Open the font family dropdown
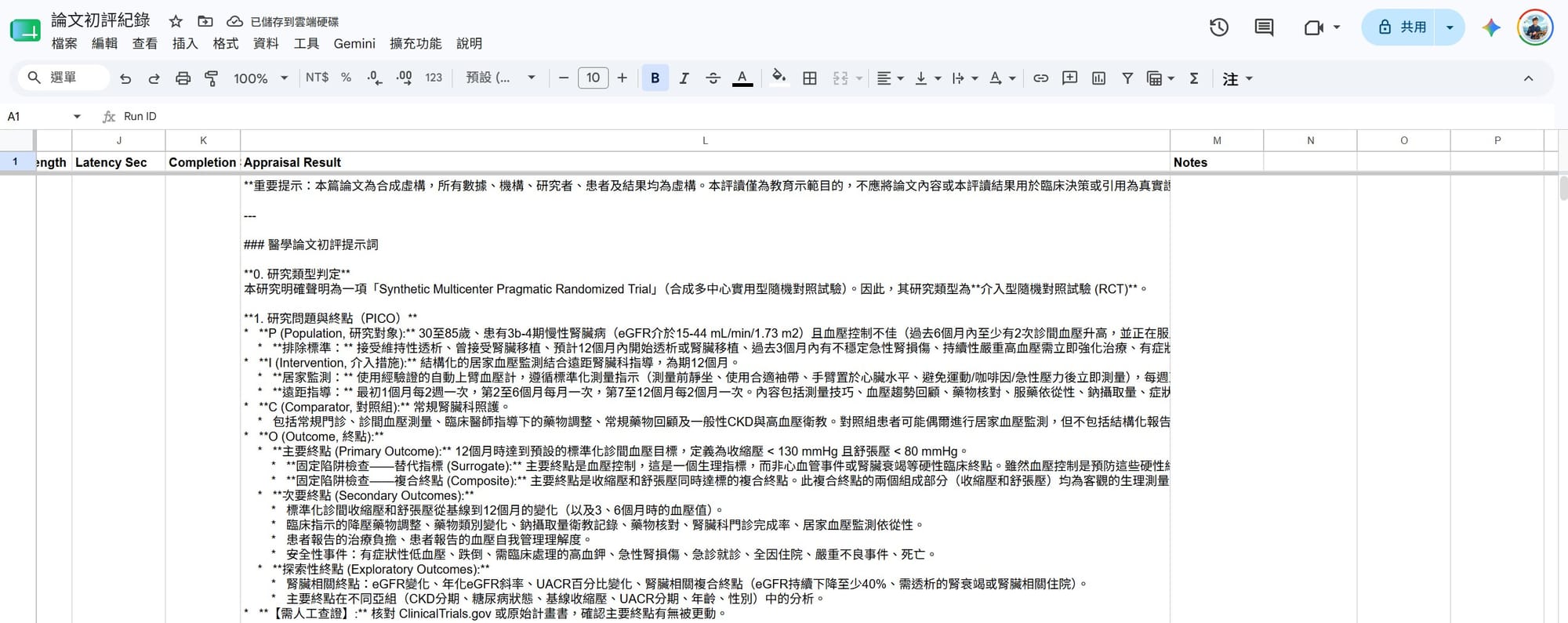 point(501,78)
